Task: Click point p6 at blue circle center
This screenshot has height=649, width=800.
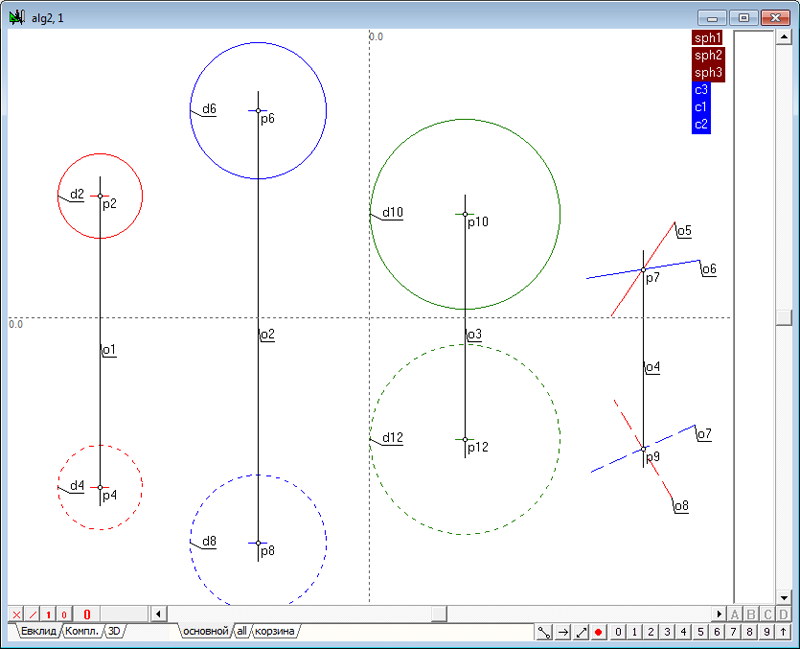Action: [x=258, y=110]
